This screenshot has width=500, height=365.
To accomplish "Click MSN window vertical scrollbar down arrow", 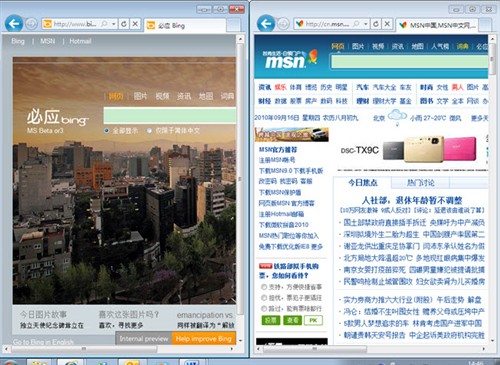I will [x=492, y=341].
